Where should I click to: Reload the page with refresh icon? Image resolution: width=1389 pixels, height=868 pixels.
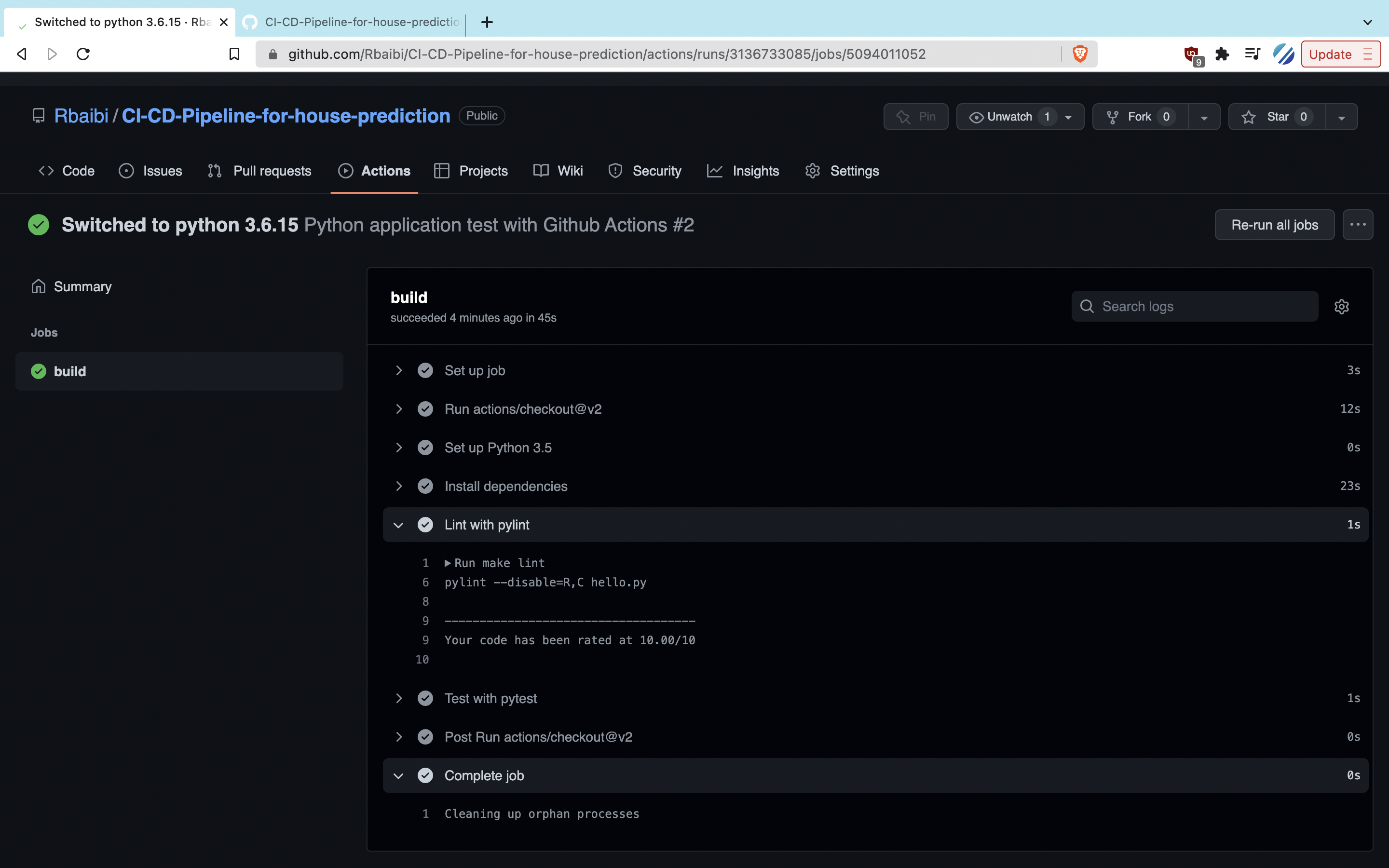pyautogui.click(x=83, y=54)
